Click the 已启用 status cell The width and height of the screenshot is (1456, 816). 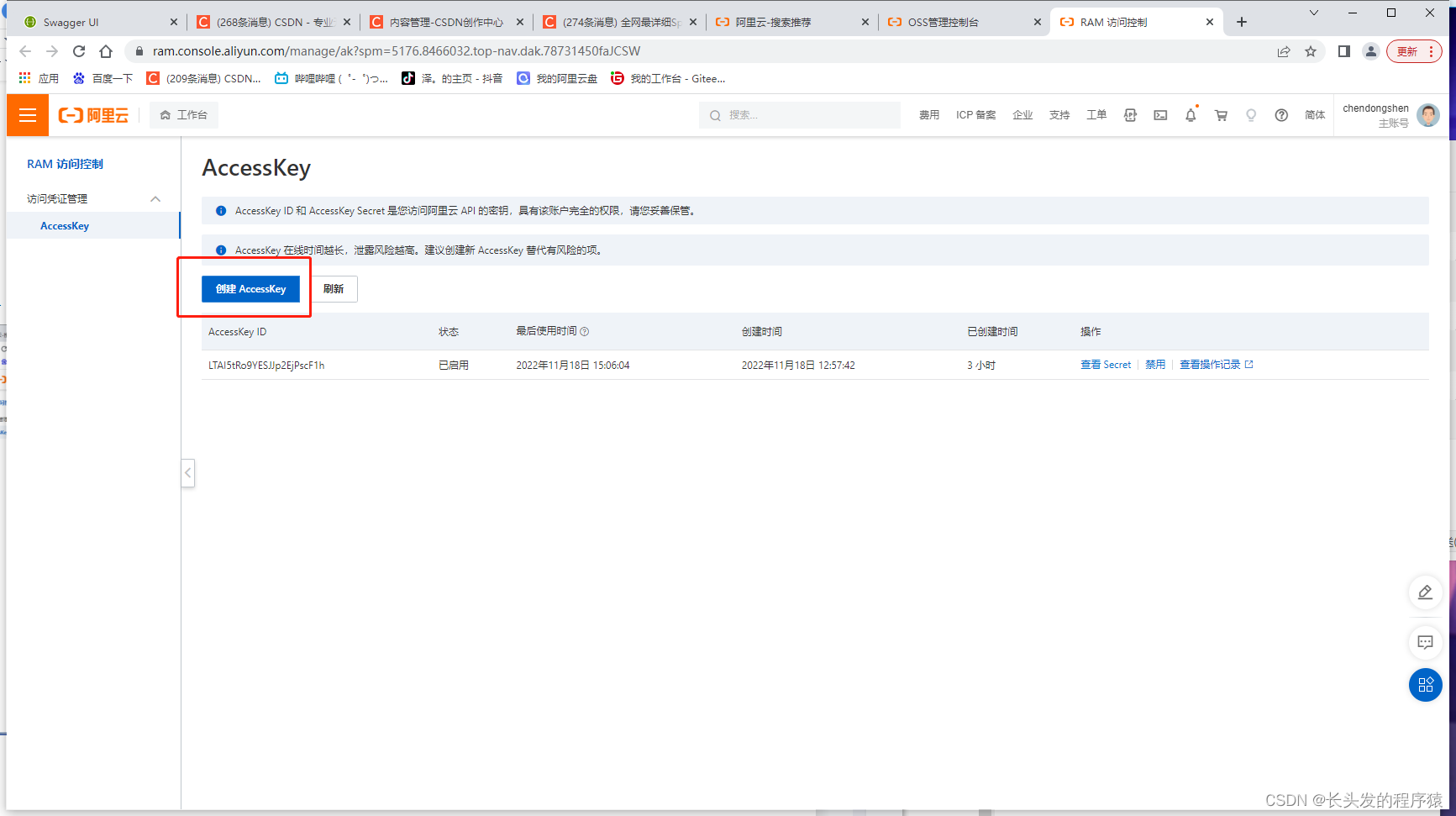tap(454, 366)
